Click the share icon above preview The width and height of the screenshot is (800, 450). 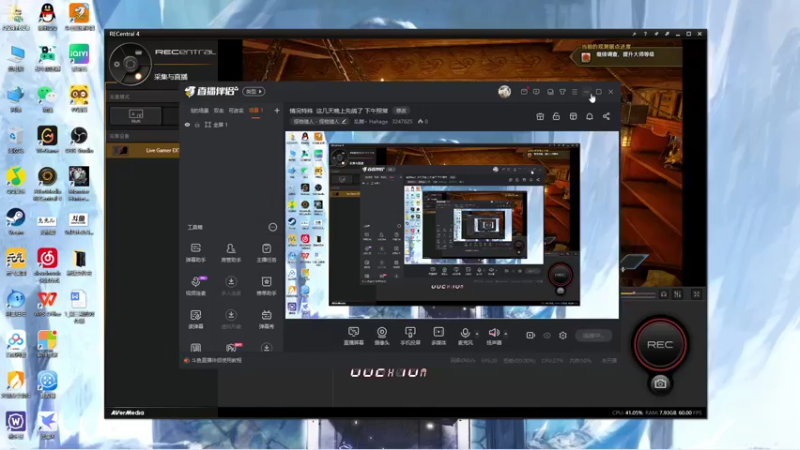coord(606,116)
